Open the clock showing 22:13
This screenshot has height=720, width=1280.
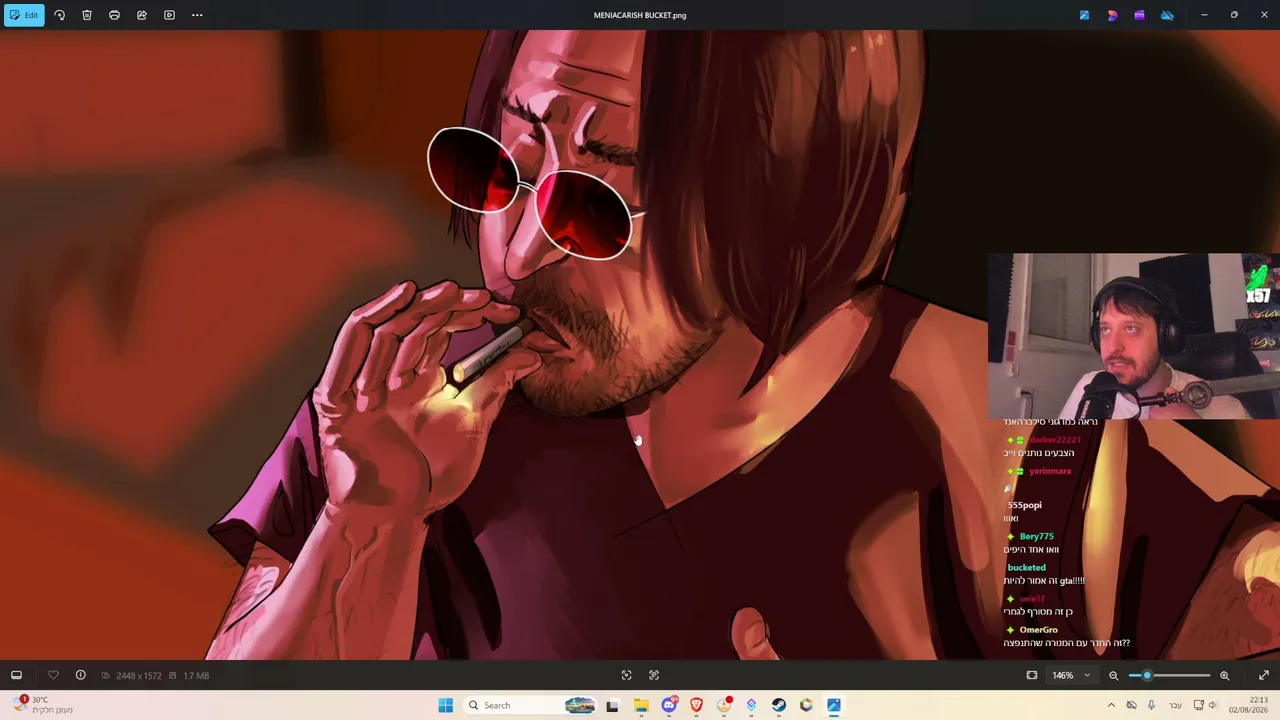(1249, 705)
